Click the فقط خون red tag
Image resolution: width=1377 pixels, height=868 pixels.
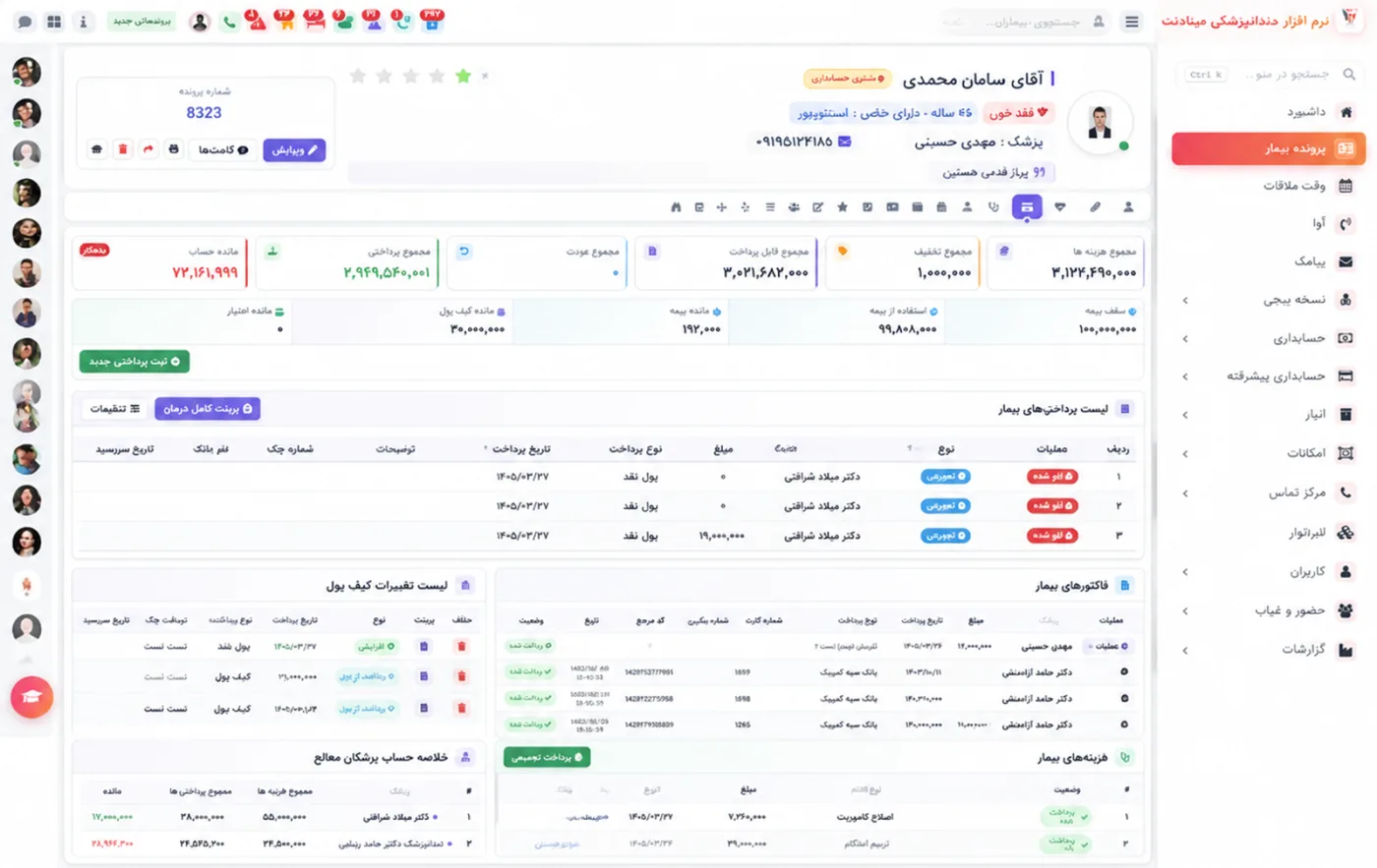point(1018,113)
